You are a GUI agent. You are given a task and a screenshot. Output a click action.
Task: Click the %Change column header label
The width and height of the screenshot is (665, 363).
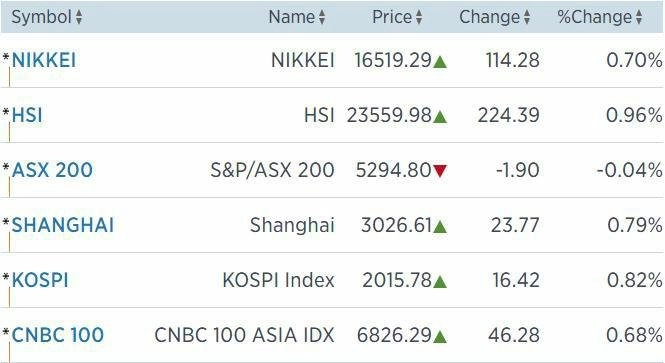click(595, 17)
